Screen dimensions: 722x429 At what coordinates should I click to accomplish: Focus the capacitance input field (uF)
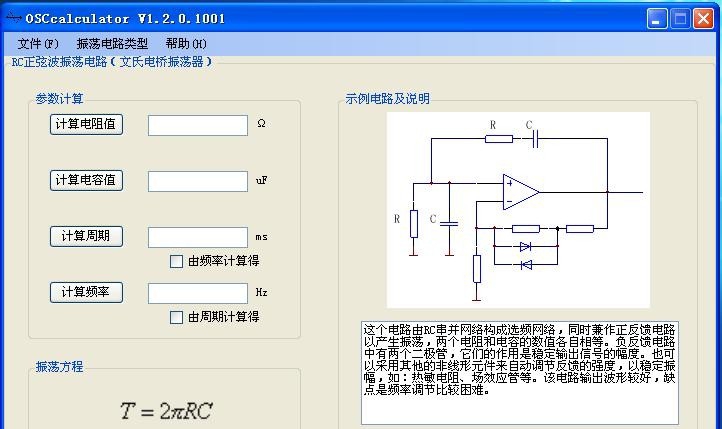pos(198,181)
